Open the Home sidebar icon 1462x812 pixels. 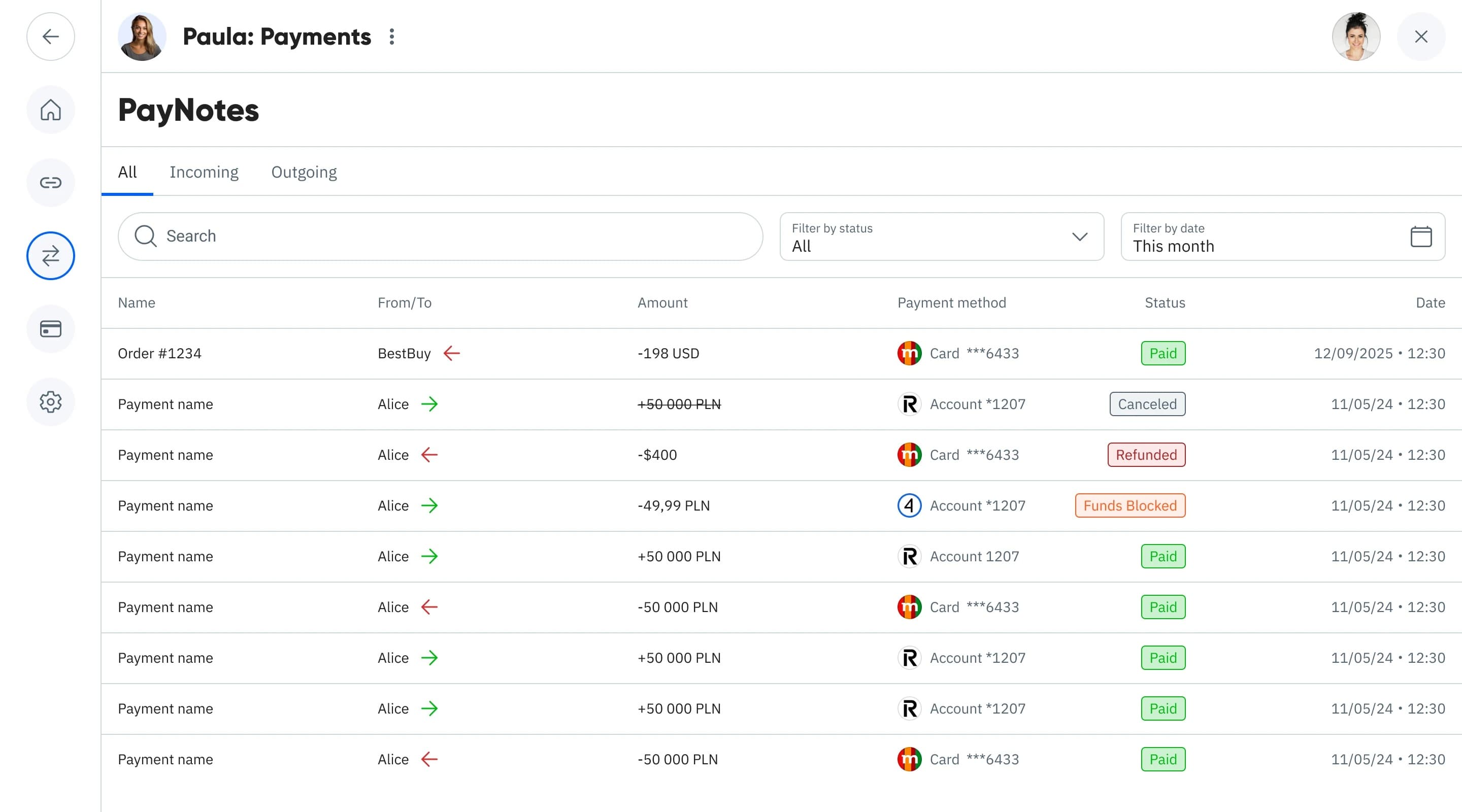pos(51,110)
